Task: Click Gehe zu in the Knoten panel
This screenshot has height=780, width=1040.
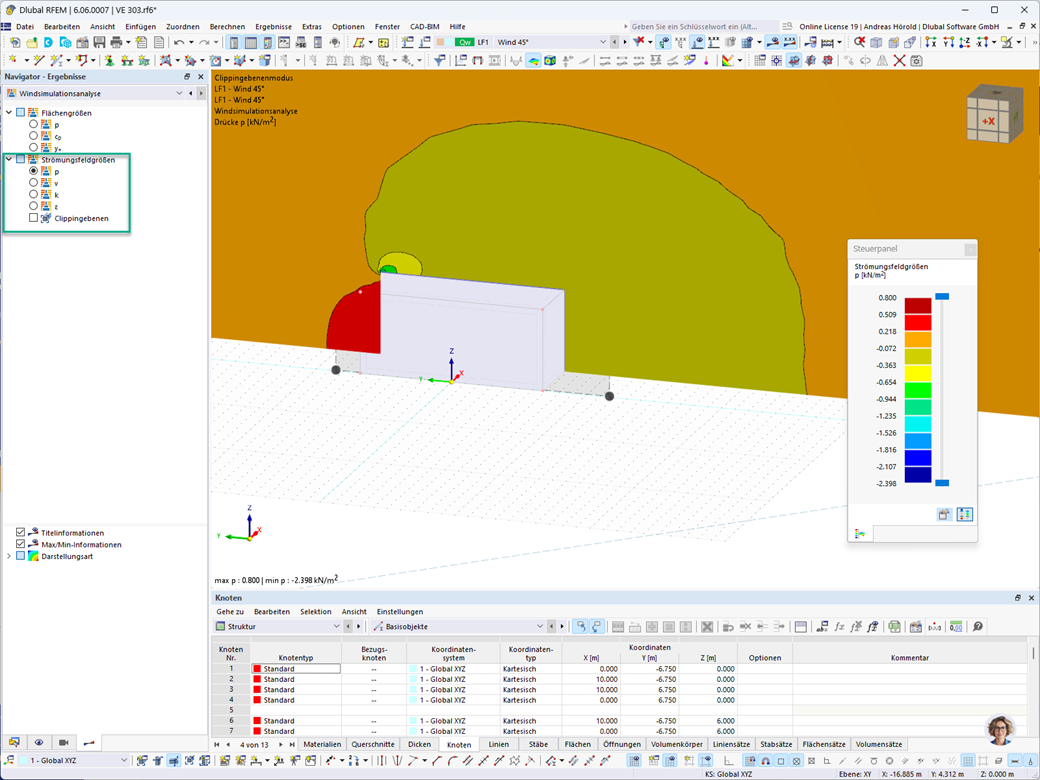Action: [229, 612]
